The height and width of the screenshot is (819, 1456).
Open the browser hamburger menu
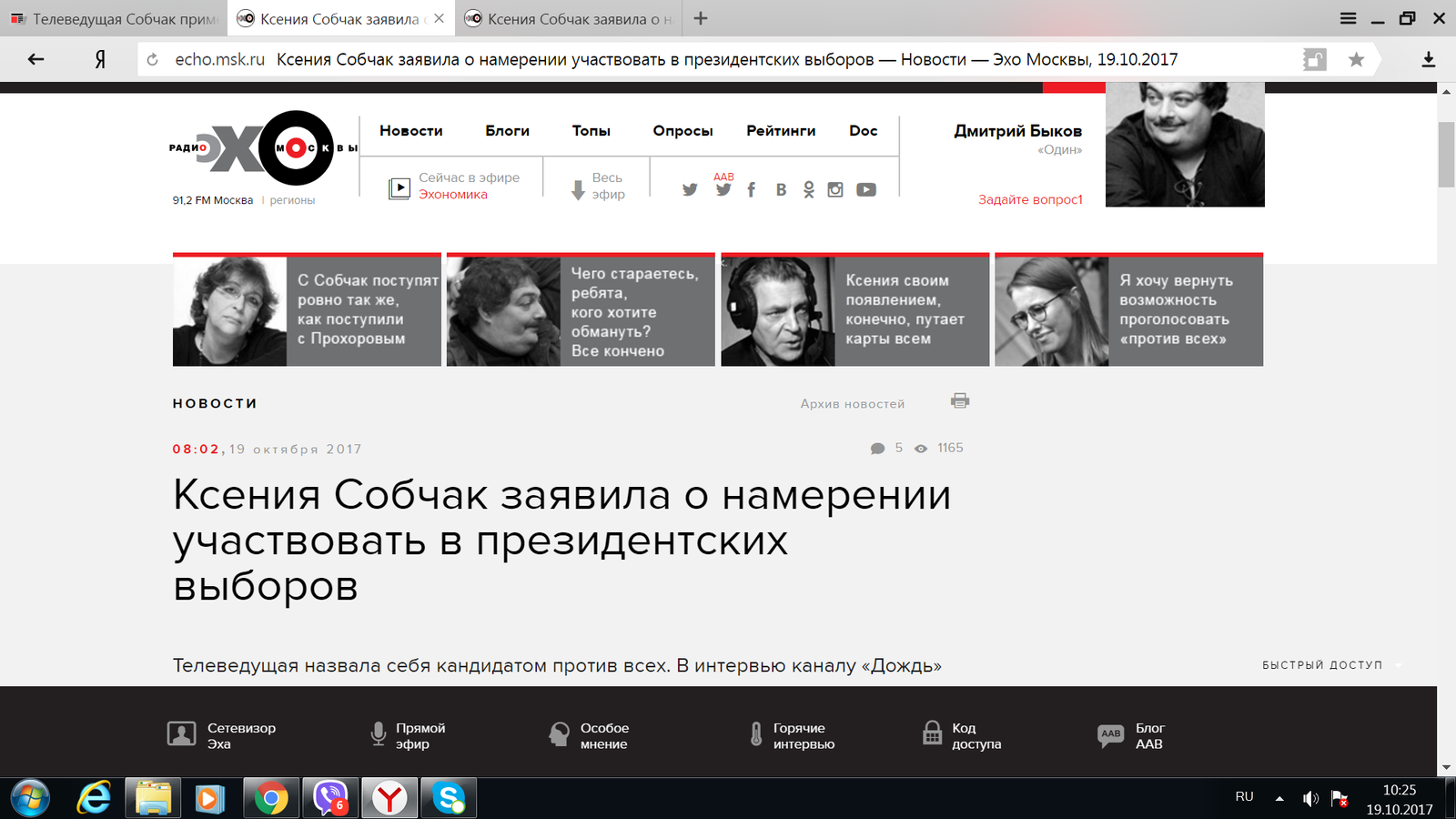point(1348,18)
